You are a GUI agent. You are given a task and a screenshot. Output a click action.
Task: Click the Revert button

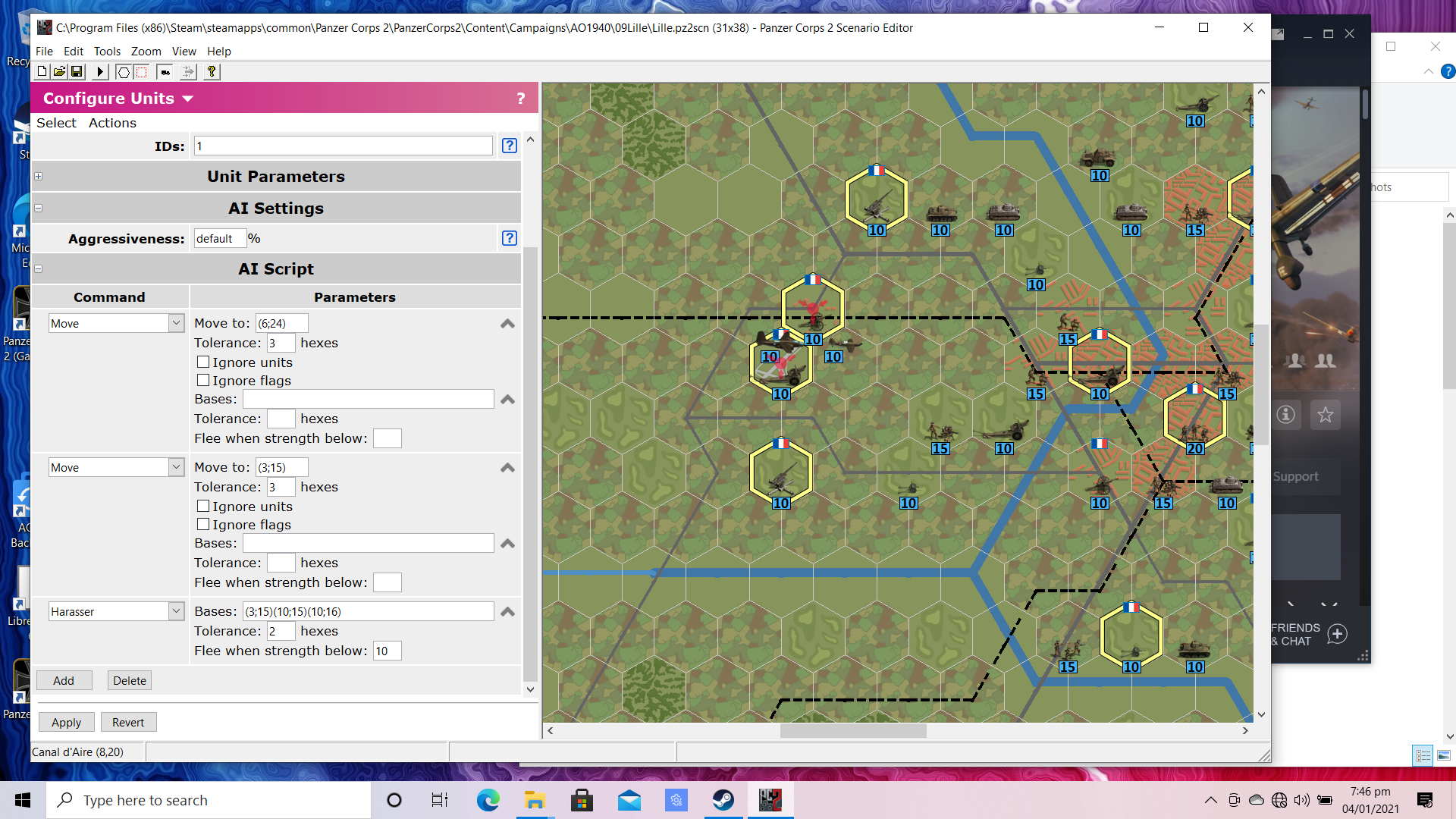(128, 722)
